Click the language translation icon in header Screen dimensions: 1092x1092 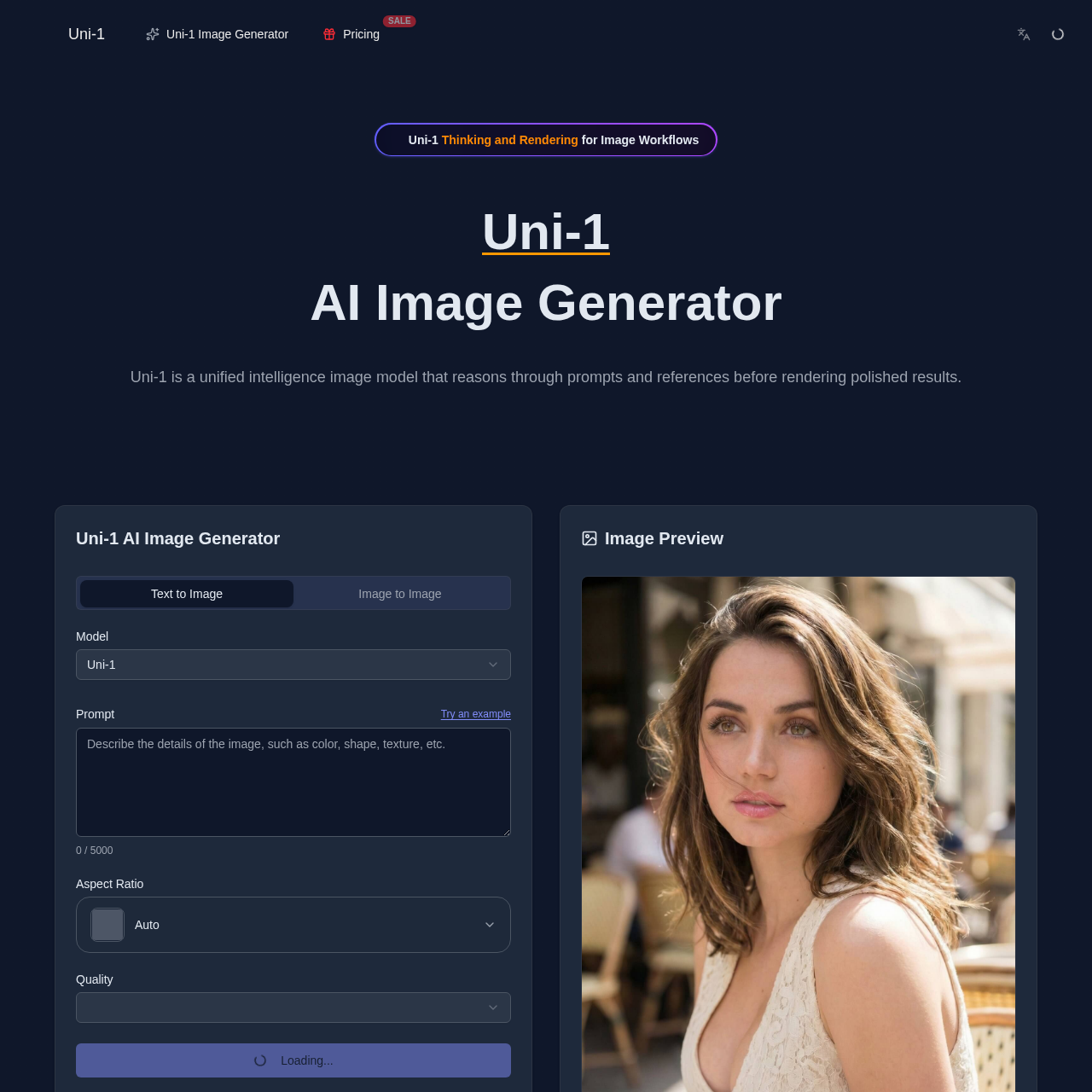coord(1023,34)
